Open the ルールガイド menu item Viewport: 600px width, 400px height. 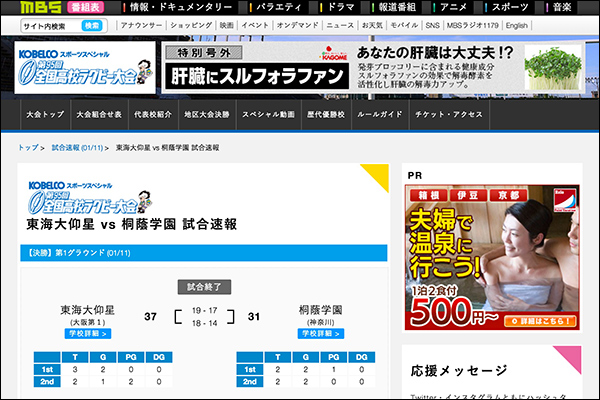point(379,114)
